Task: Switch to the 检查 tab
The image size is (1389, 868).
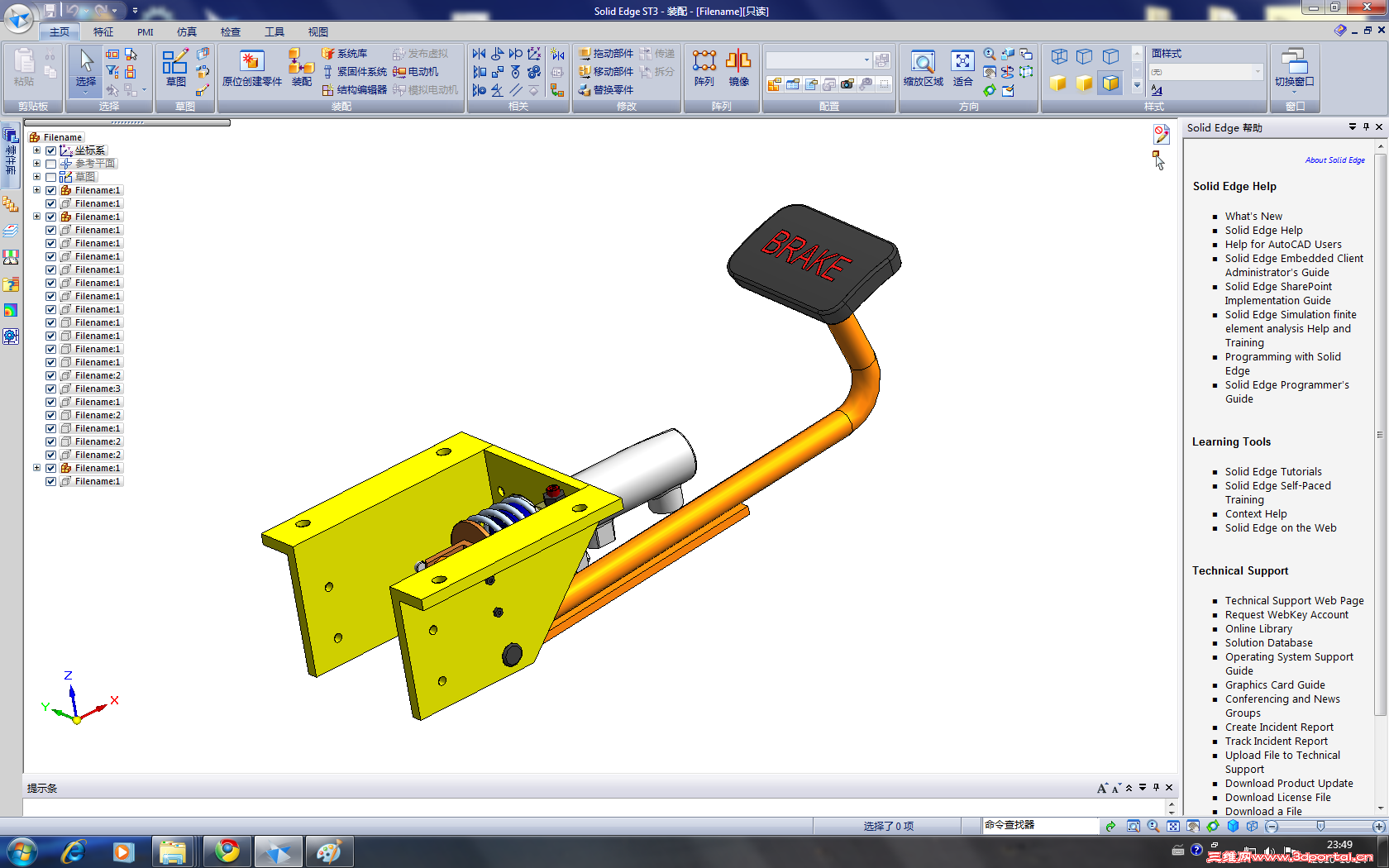Action: pos(231,32)
